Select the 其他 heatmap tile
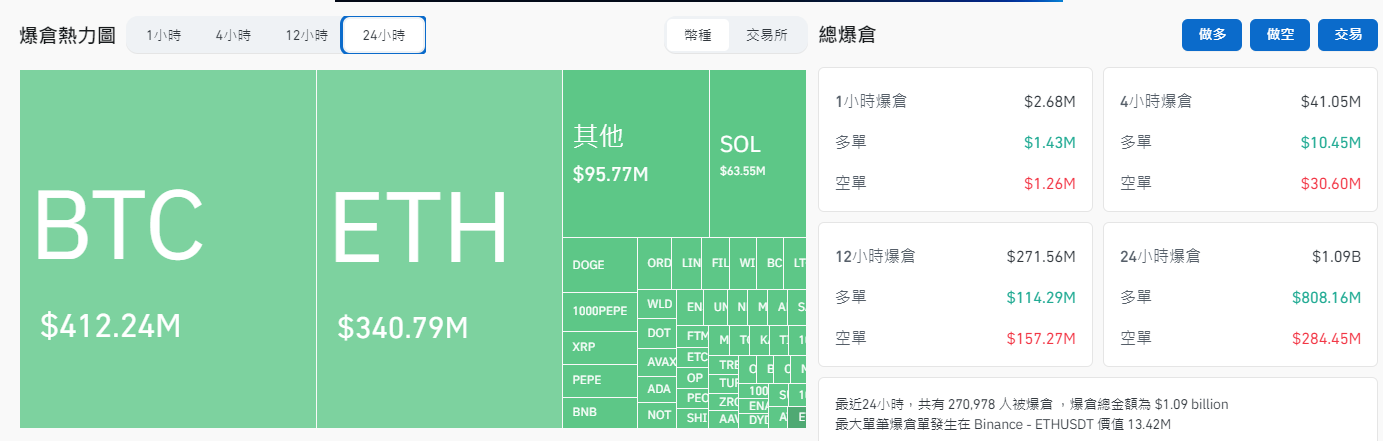 click(x=636, y=153)
